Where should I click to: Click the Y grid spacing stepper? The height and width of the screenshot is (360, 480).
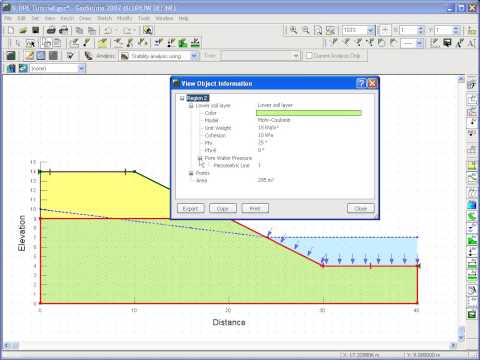pyautogui.click(x=456, y=30)
